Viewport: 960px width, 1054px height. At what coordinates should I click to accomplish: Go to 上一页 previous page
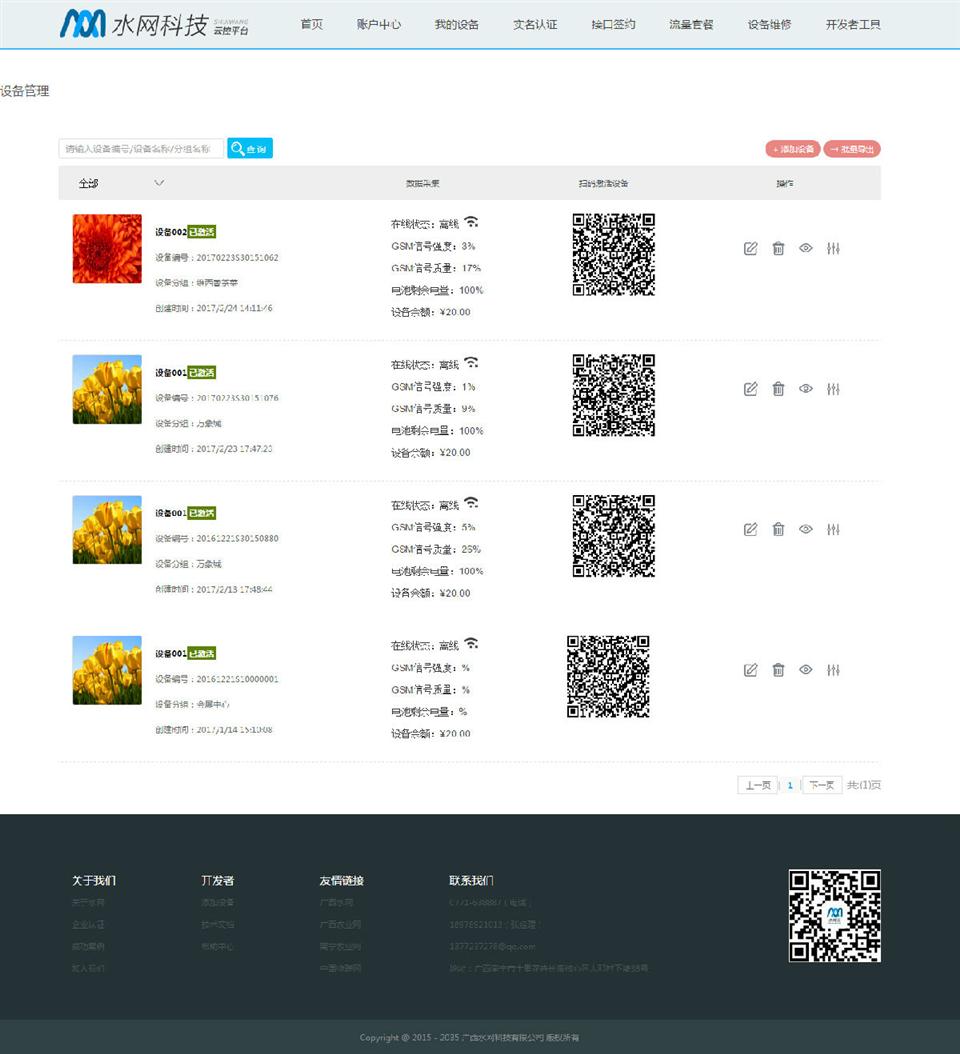click(x=758, y=786)
